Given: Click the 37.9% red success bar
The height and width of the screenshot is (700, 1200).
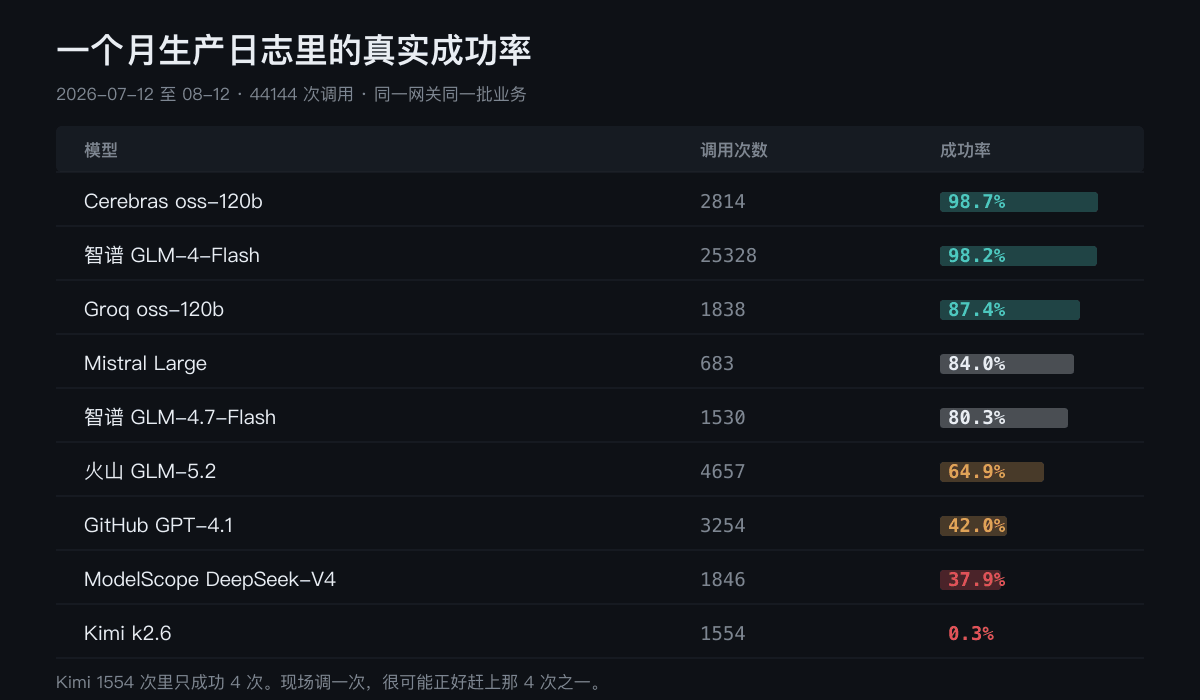Looking at the screenshot, I should point(970,580).
